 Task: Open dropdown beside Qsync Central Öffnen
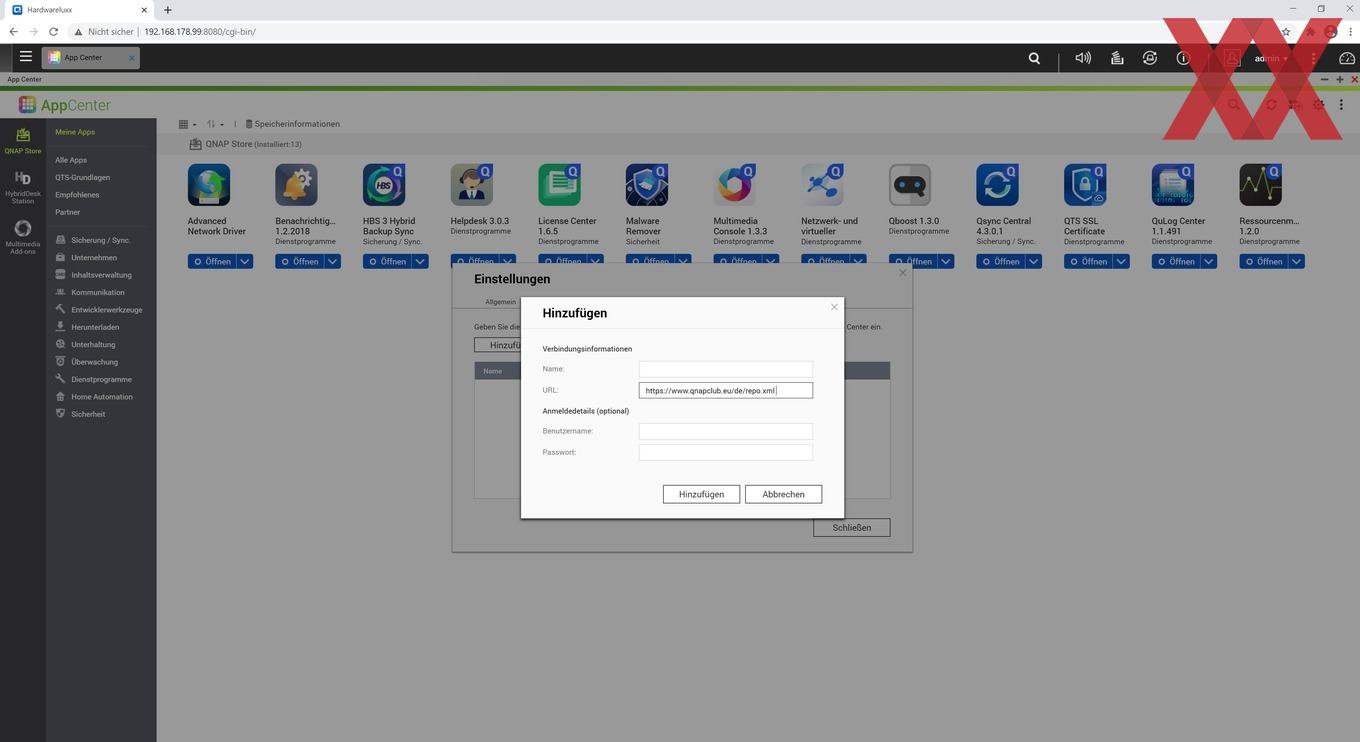point(1034,261)
